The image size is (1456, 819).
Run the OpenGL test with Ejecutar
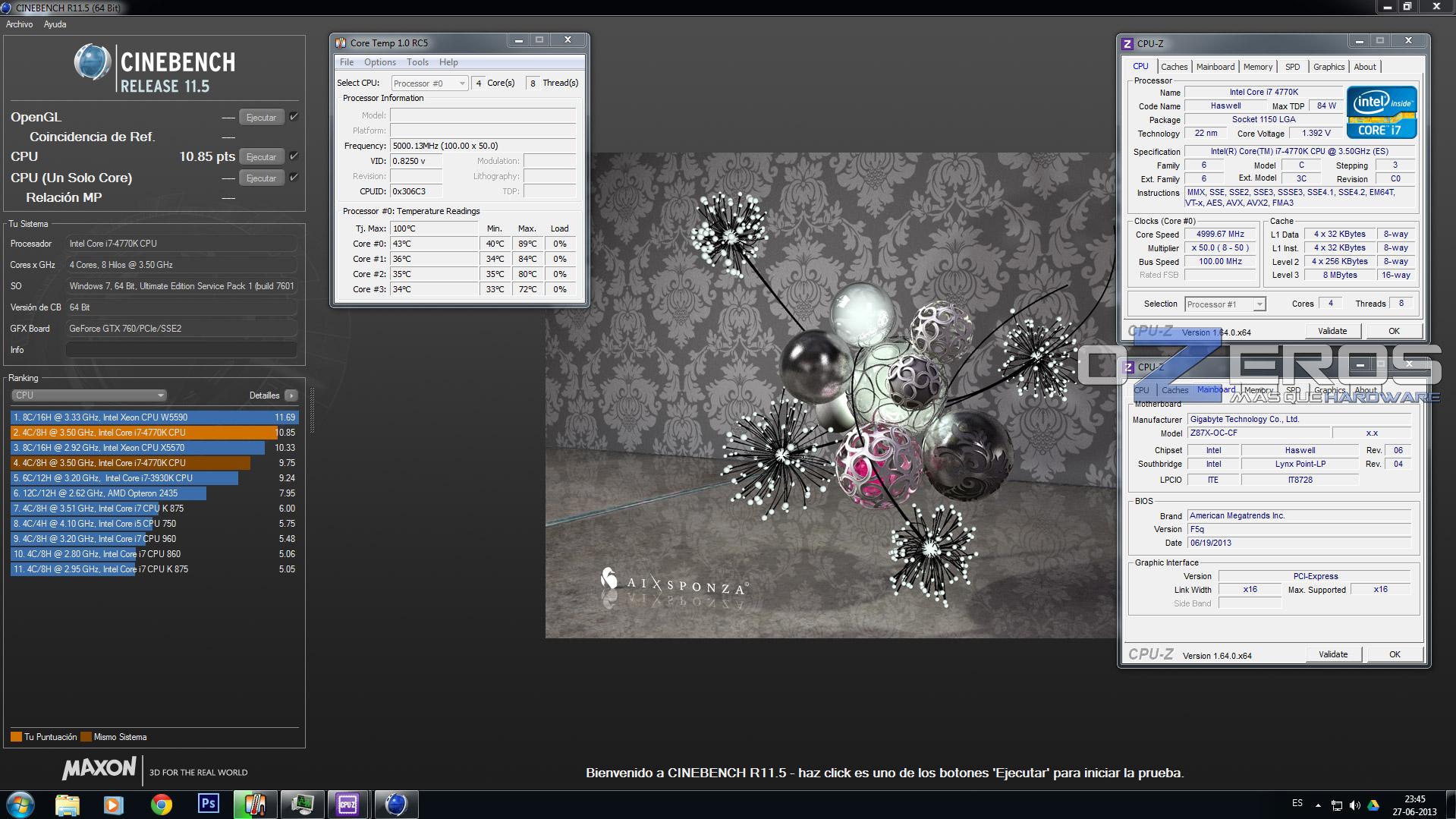click(x=262, y=118)
